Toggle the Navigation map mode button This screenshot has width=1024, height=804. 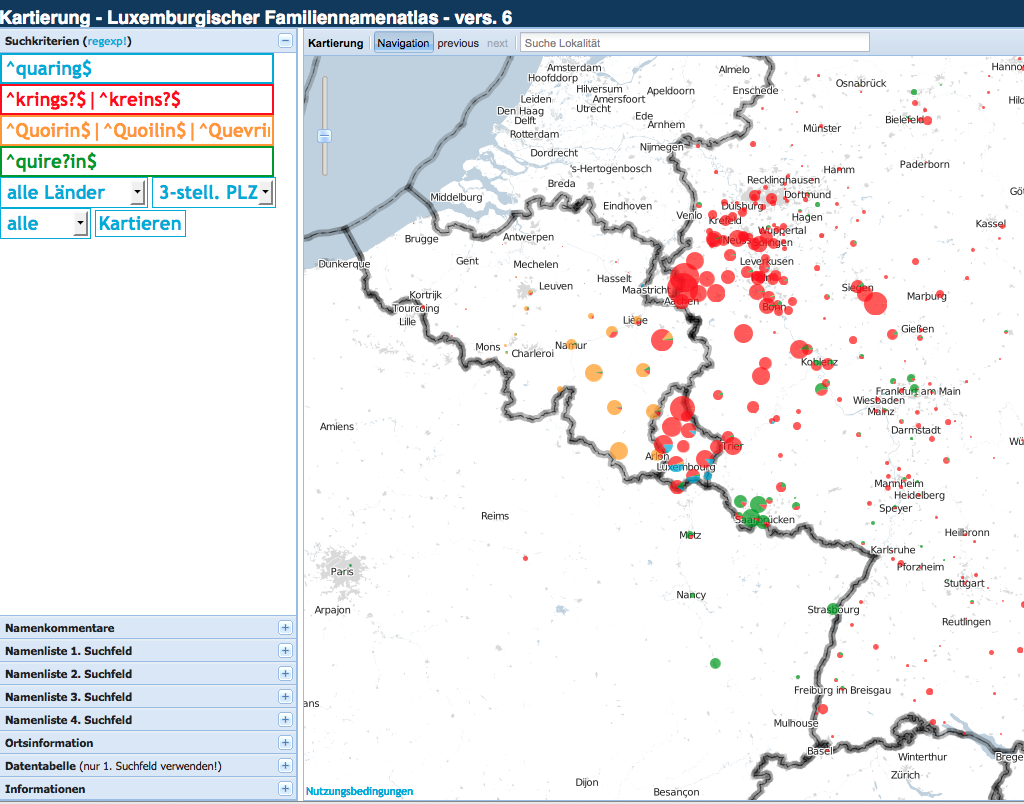point(403,43)
